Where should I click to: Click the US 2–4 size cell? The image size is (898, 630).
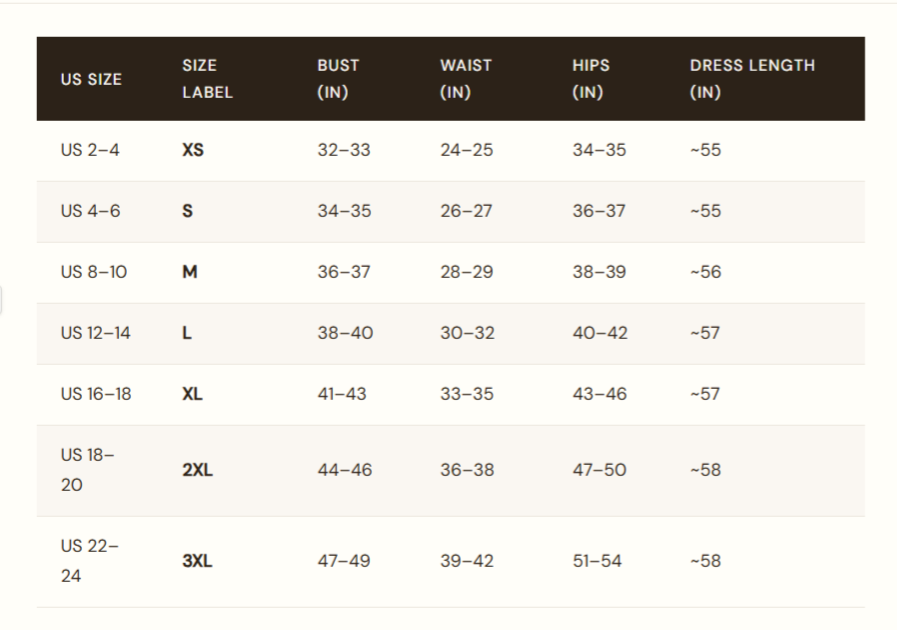(x=90, y=150)
